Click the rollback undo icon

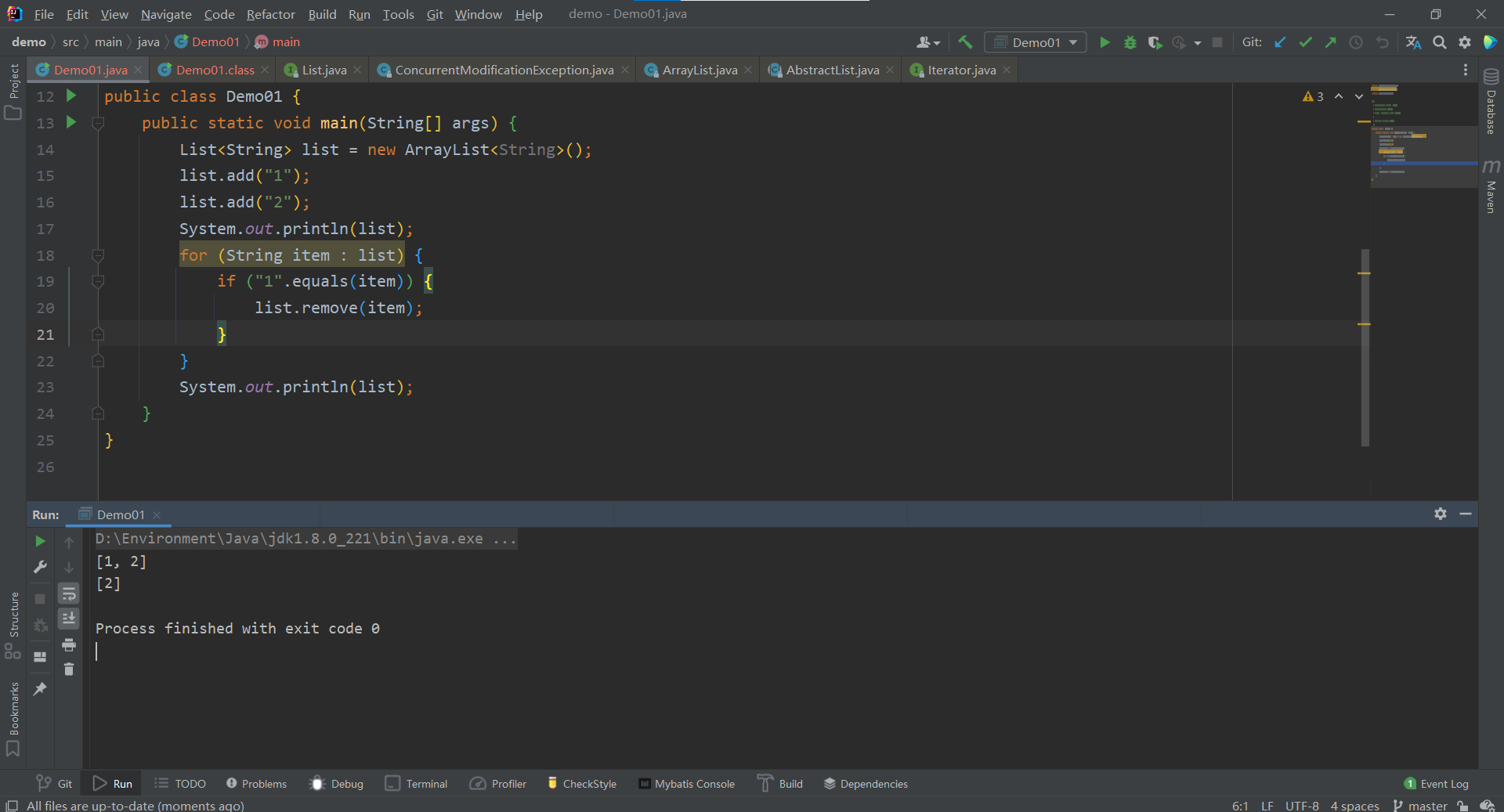click(1382, 42)
